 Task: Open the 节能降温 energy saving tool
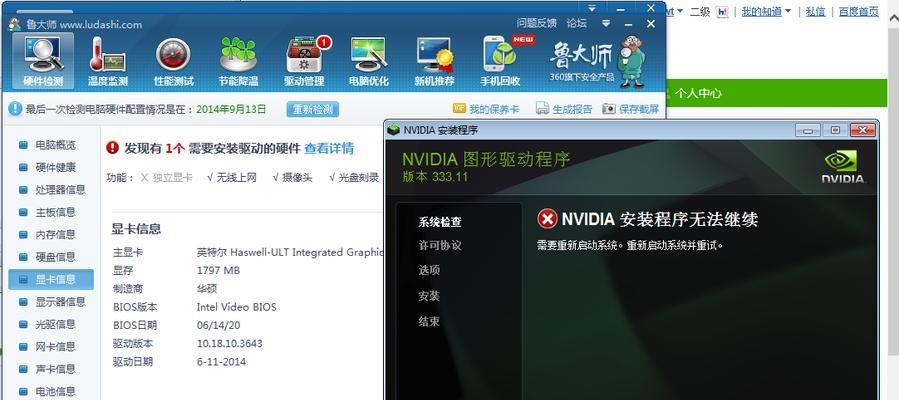pyautogui.click(x=238, y=61)
